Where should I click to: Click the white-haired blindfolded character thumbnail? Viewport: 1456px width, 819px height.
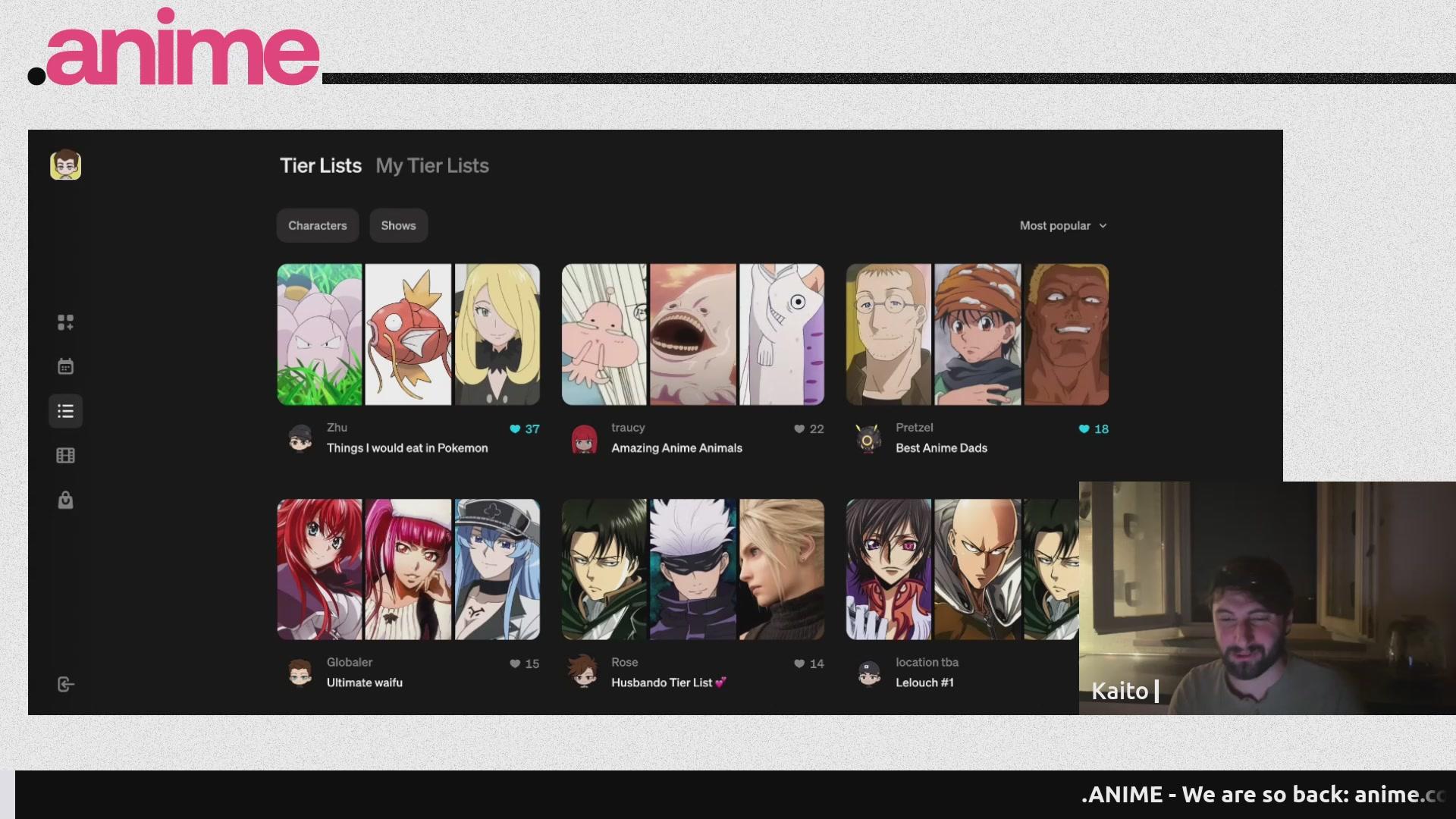(693, 570)
